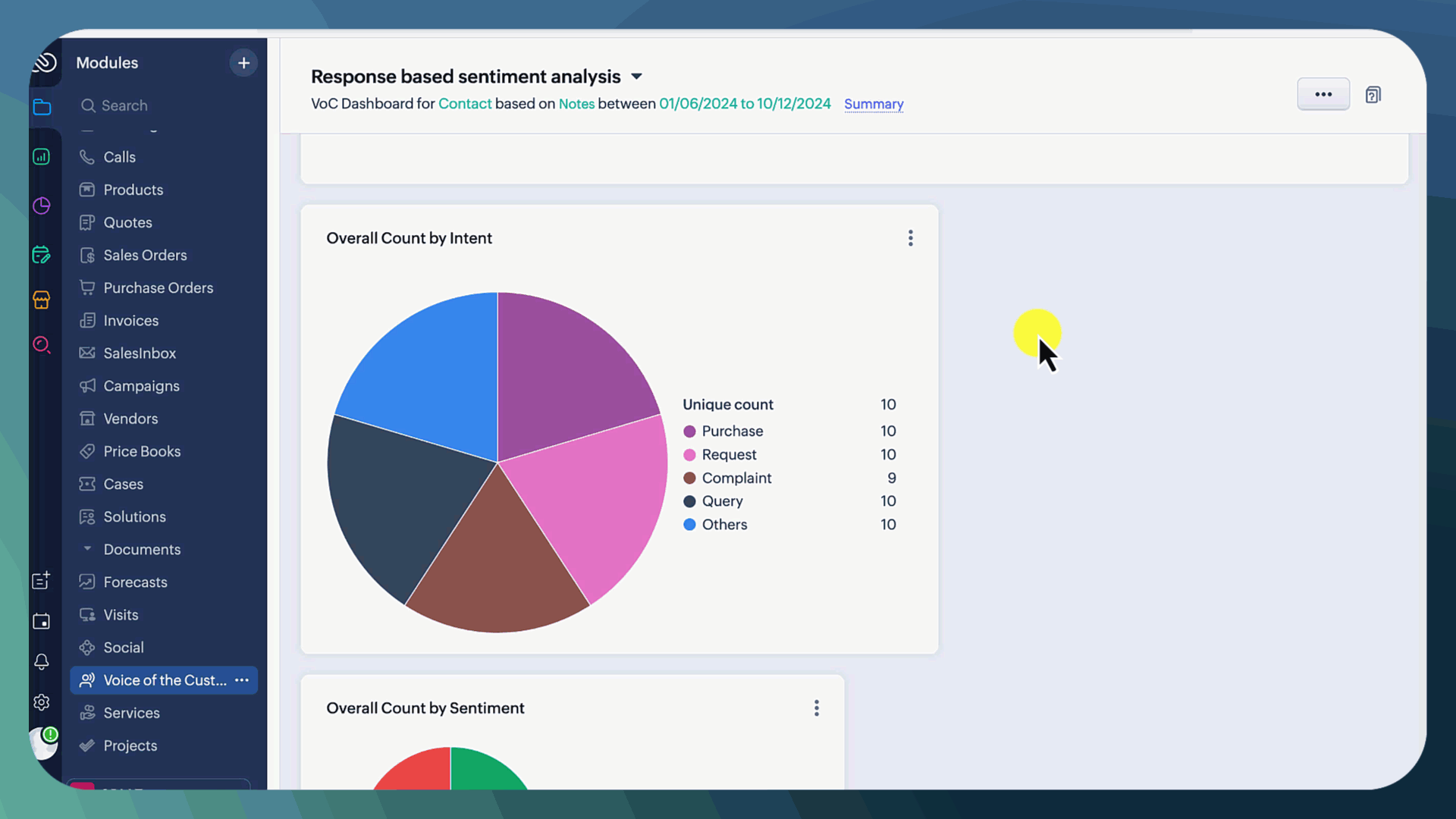The width and height of the screenshot is (1456, 819).
Task: Open the setup gear icon in left rail
Action: point(42,702)
